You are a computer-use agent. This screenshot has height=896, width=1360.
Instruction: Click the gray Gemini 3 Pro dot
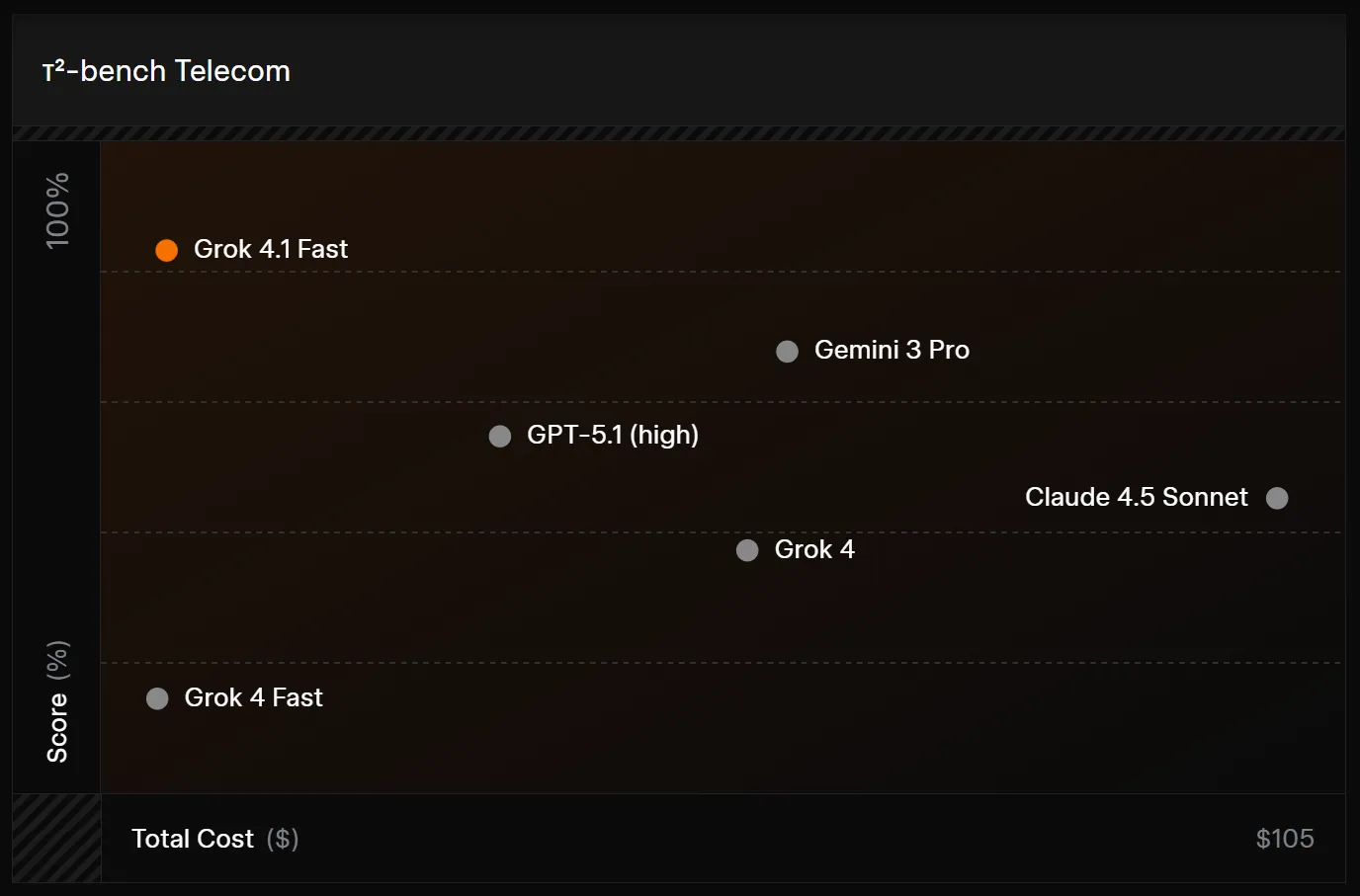[787, 352]
